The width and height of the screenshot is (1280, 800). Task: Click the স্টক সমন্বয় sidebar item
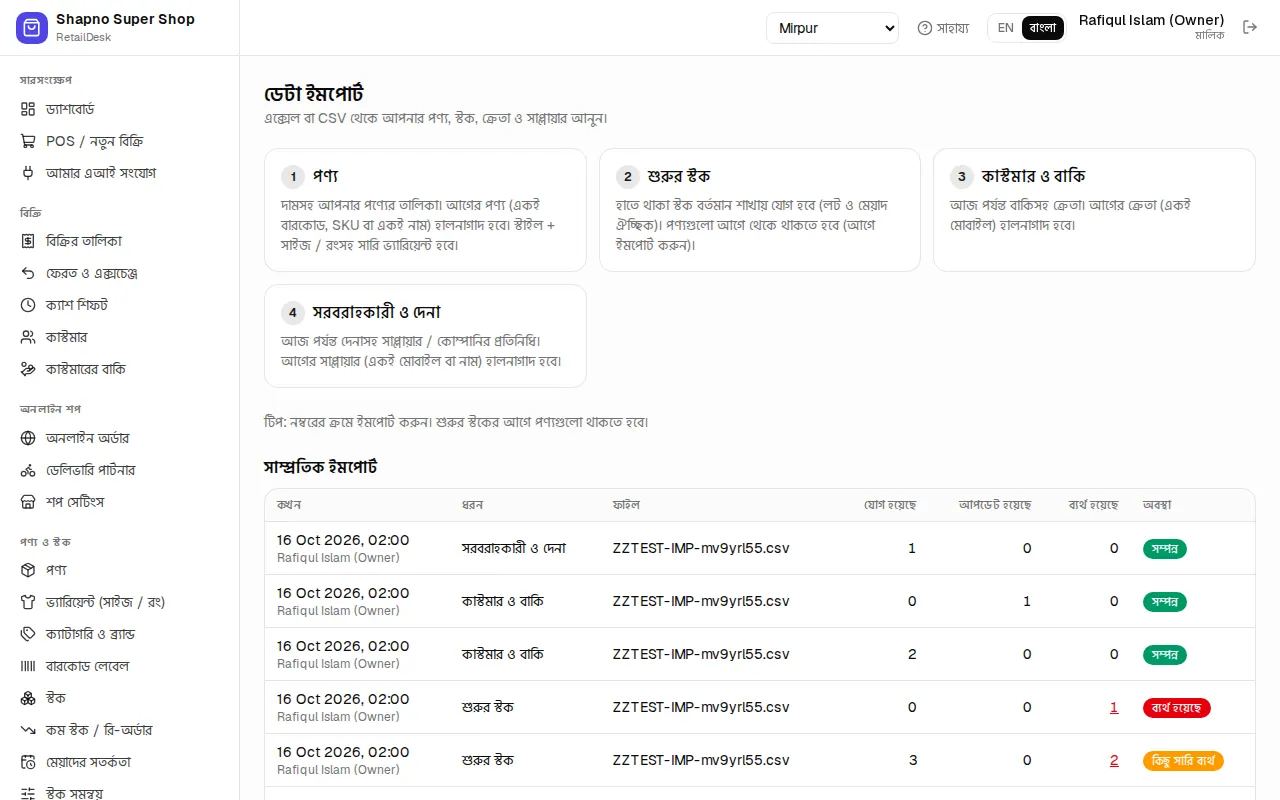click(x=119, y=793)
